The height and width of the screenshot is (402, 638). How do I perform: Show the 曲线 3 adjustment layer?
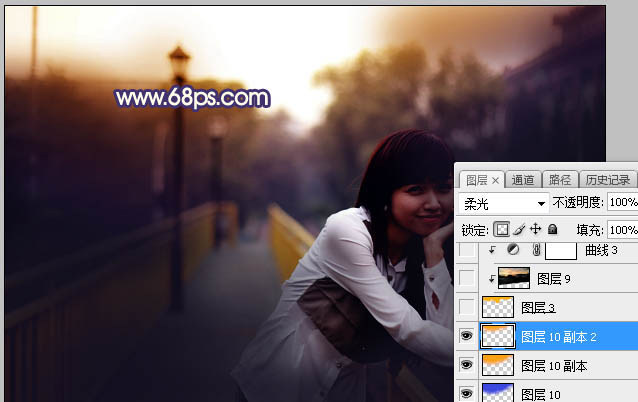(x=467, y=250)
